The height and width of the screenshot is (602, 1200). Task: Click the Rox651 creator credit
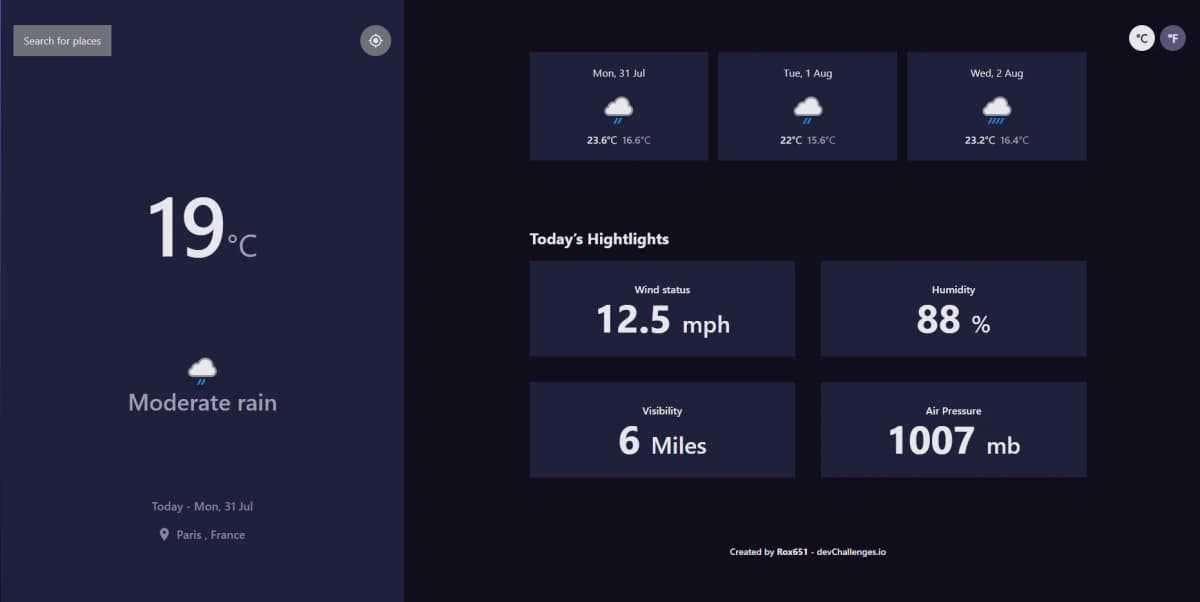coord(790,551)
